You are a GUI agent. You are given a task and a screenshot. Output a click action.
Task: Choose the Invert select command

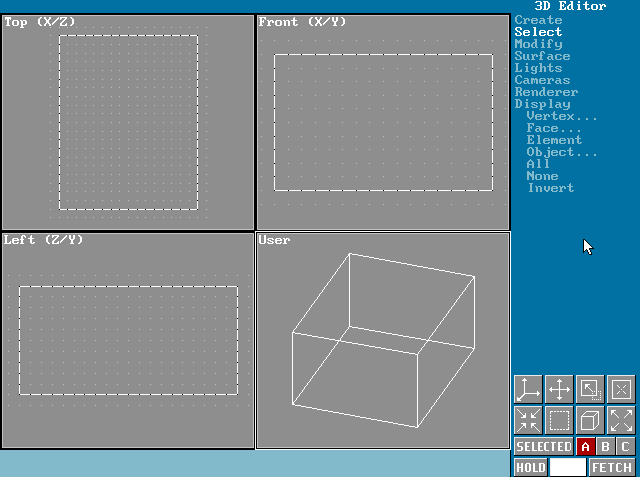pyautogui.click(x=551, y=188)
